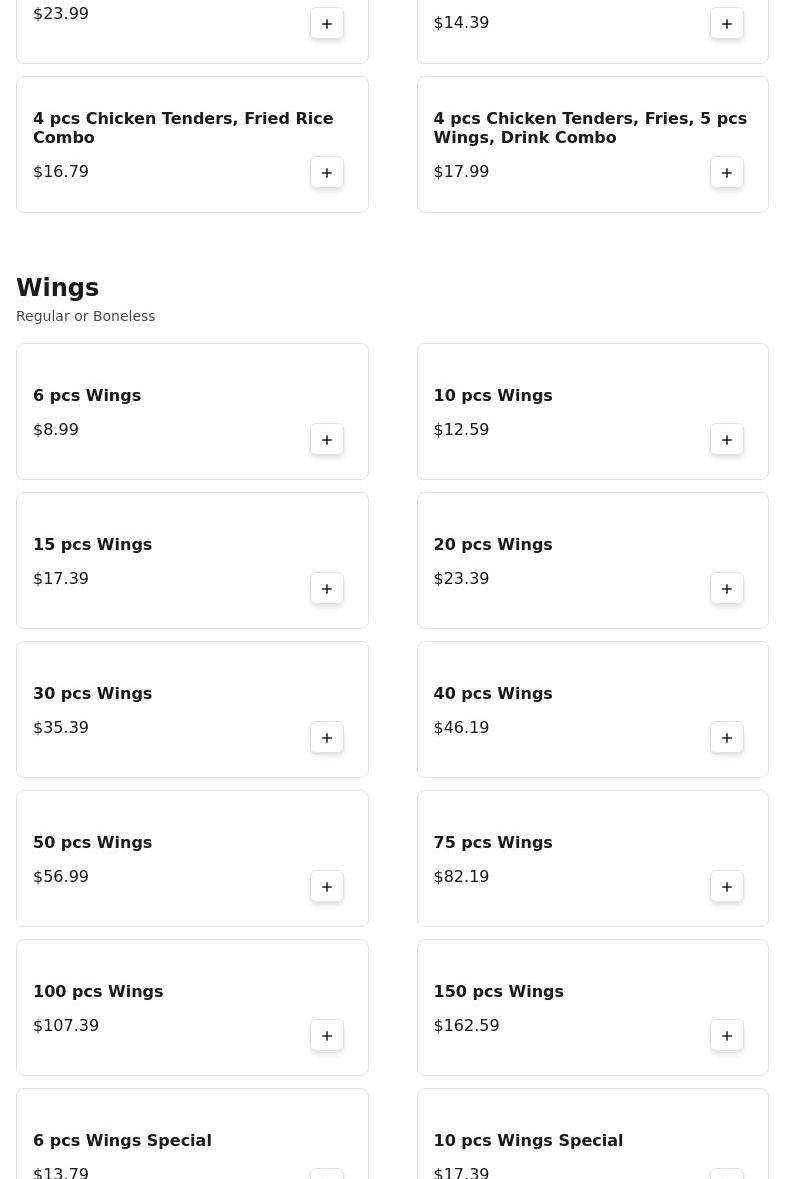Click the Wings section heading
Screen dimensions: 785x1179
tap(58, 288)
